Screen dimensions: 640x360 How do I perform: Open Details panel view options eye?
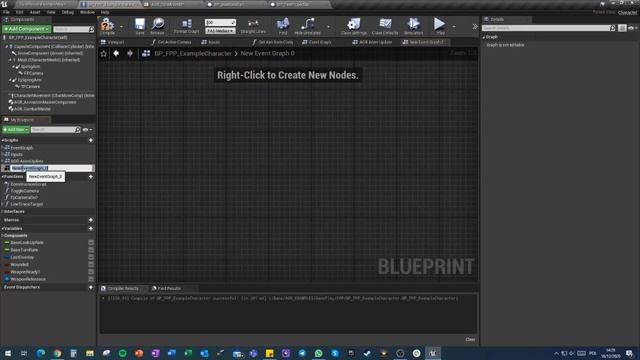(x=632, y=28)
